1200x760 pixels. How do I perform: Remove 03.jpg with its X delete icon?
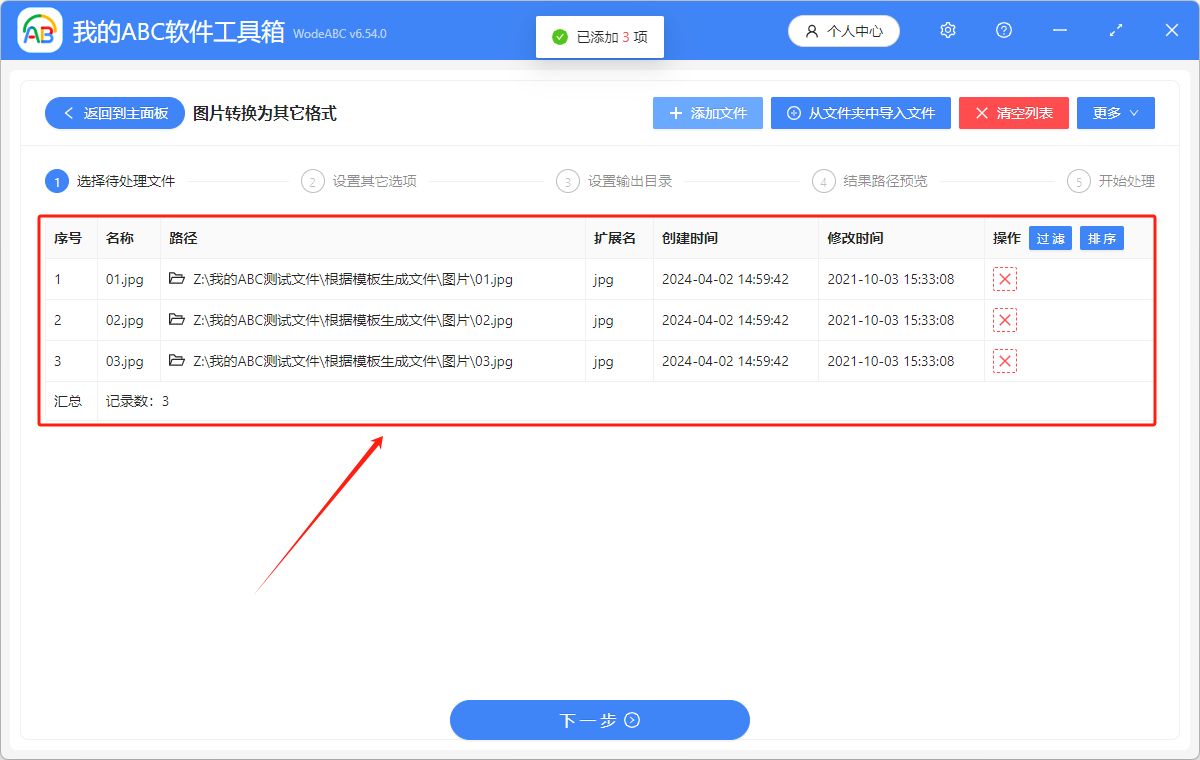[x=1004, y=361]
